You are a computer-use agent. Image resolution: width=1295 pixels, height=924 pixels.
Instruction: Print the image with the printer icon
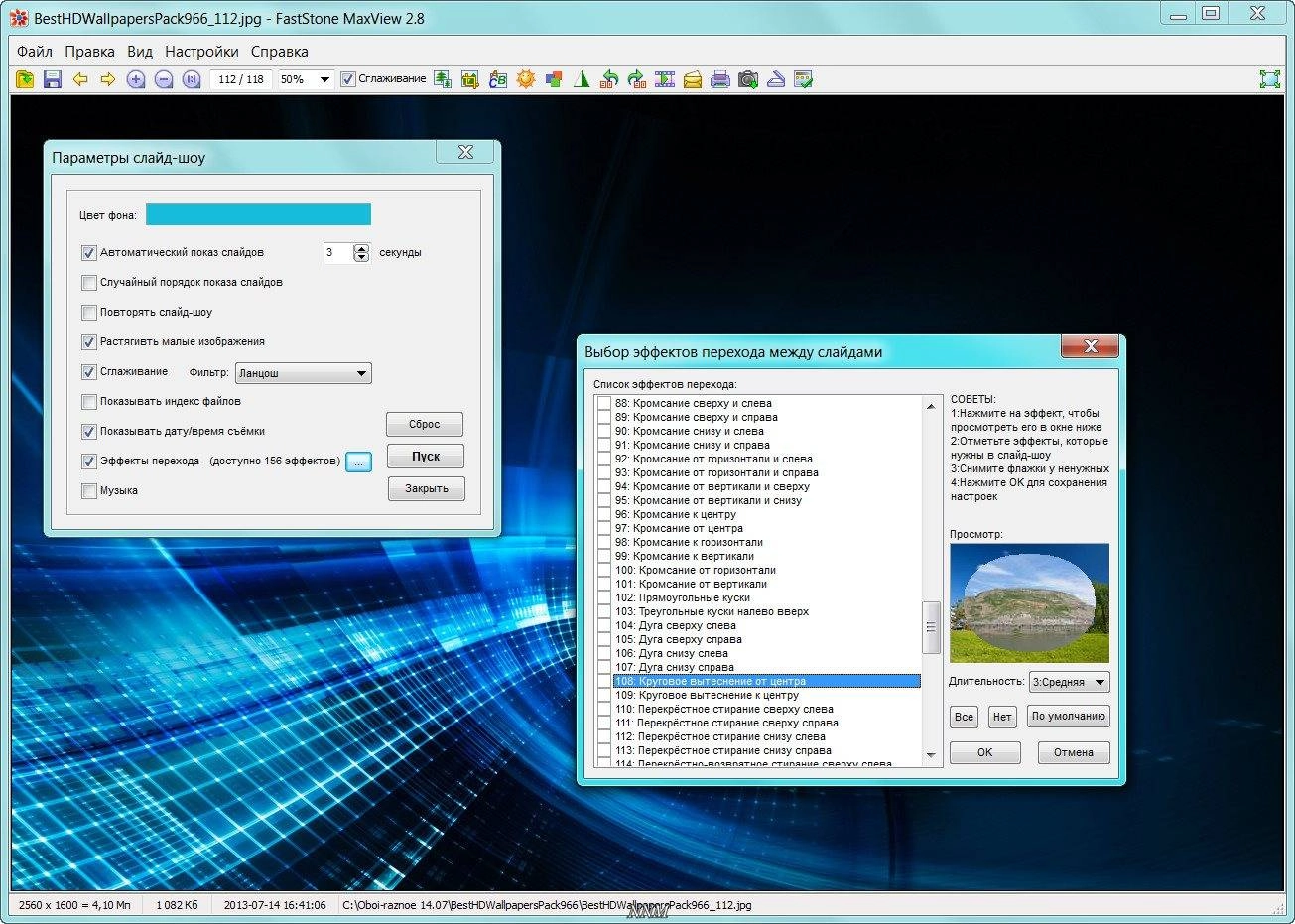coord(720,79)
